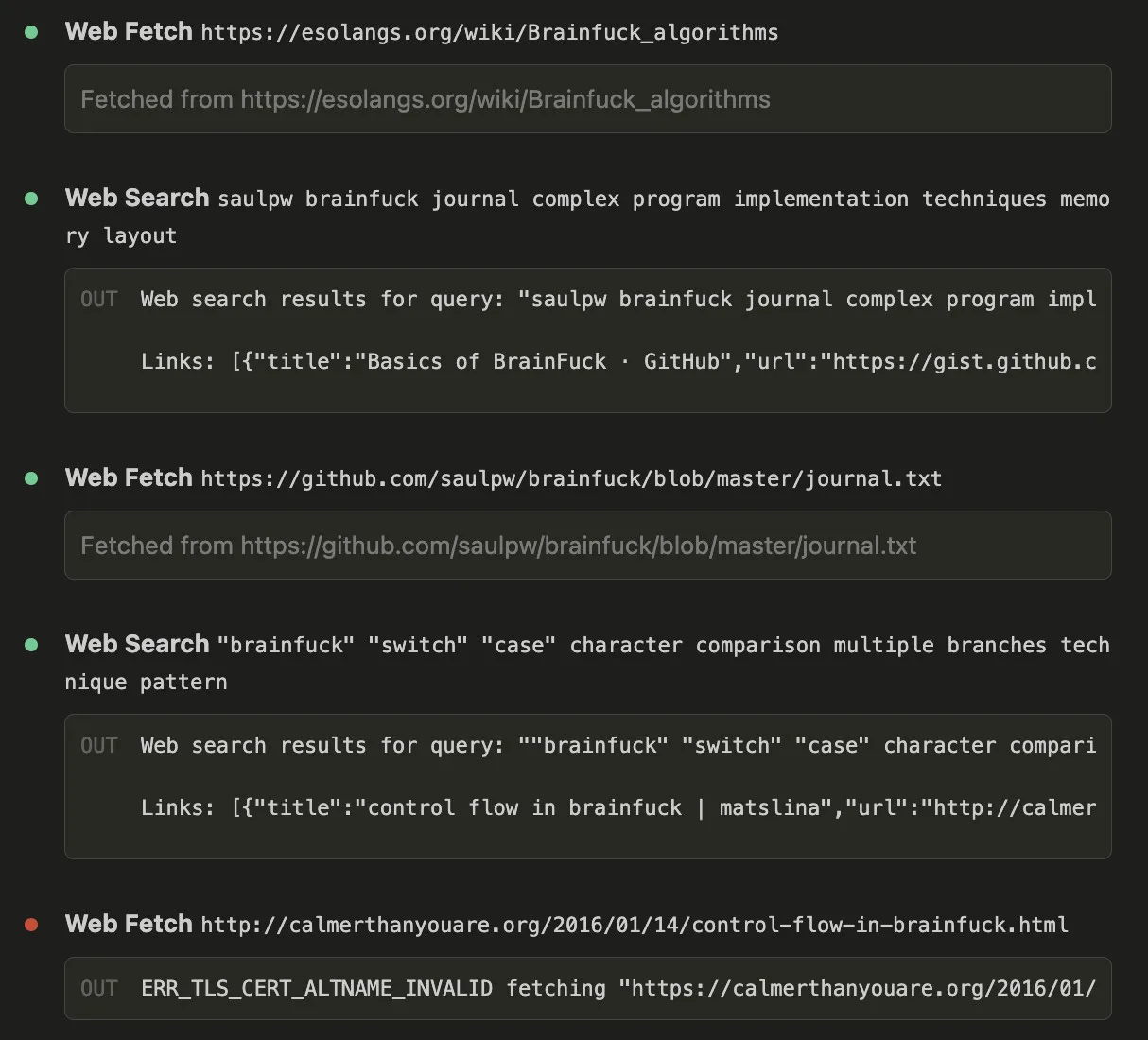Click 'Web Search' label of saulpw query entry
Viewport: 1148px width, 1040px height.
point(137,199)
